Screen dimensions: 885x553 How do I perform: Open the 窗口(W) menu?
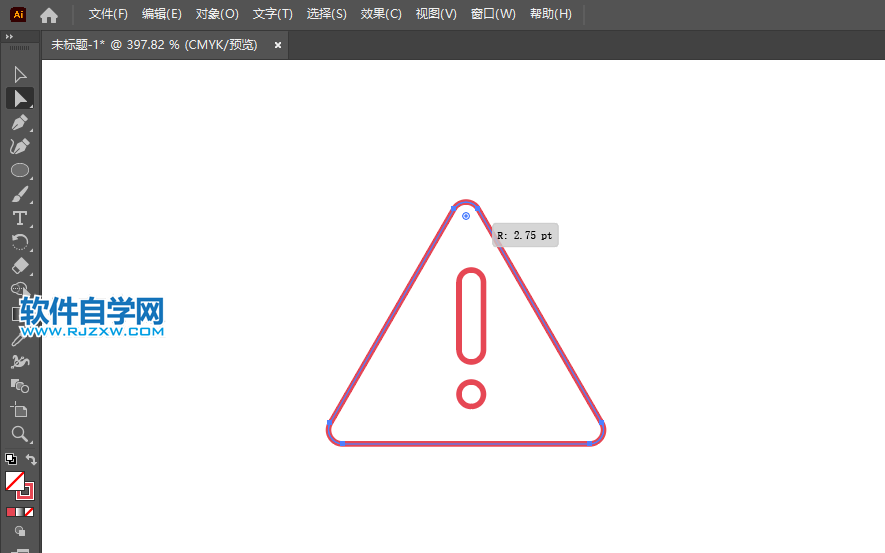click(x=493, y=14)
